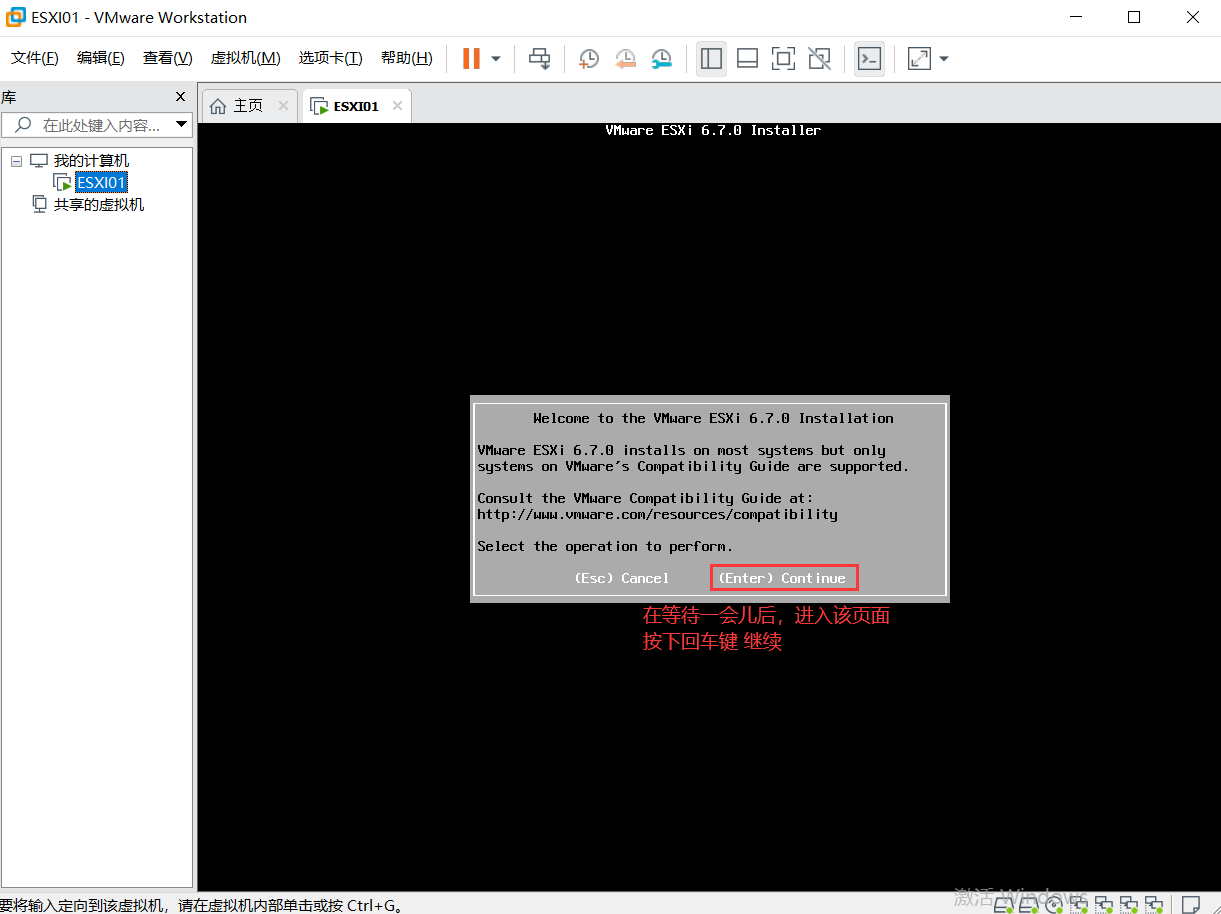Open the 帮助(H) menu
The width and height of the screenshot is (1221, 914).
point(406,58)
